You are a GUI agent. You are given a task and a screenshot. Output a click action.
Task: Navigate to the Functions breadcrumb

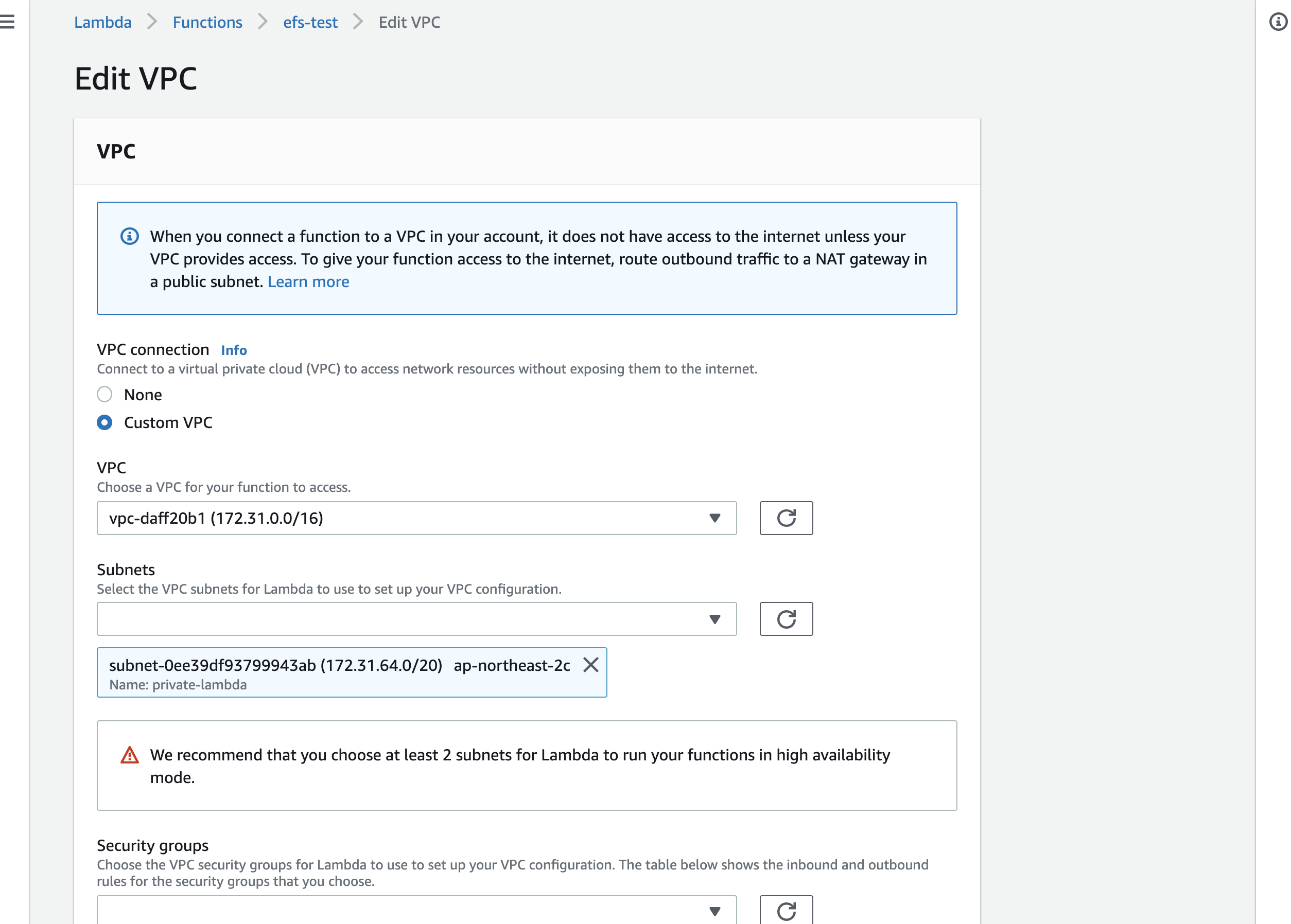pyautogui.click(x=207, y=22)
